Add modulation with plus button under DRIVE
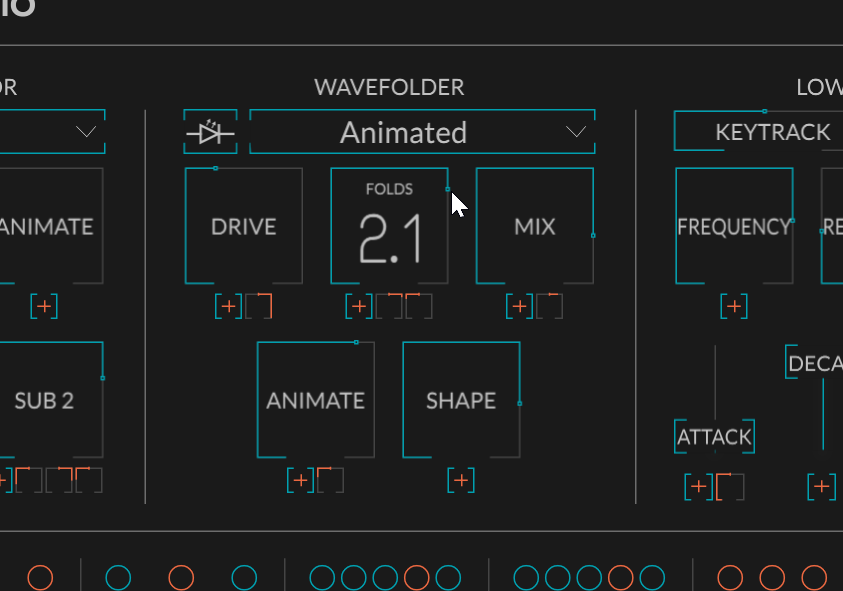843x591 pixels. click(x=228, y=307)
